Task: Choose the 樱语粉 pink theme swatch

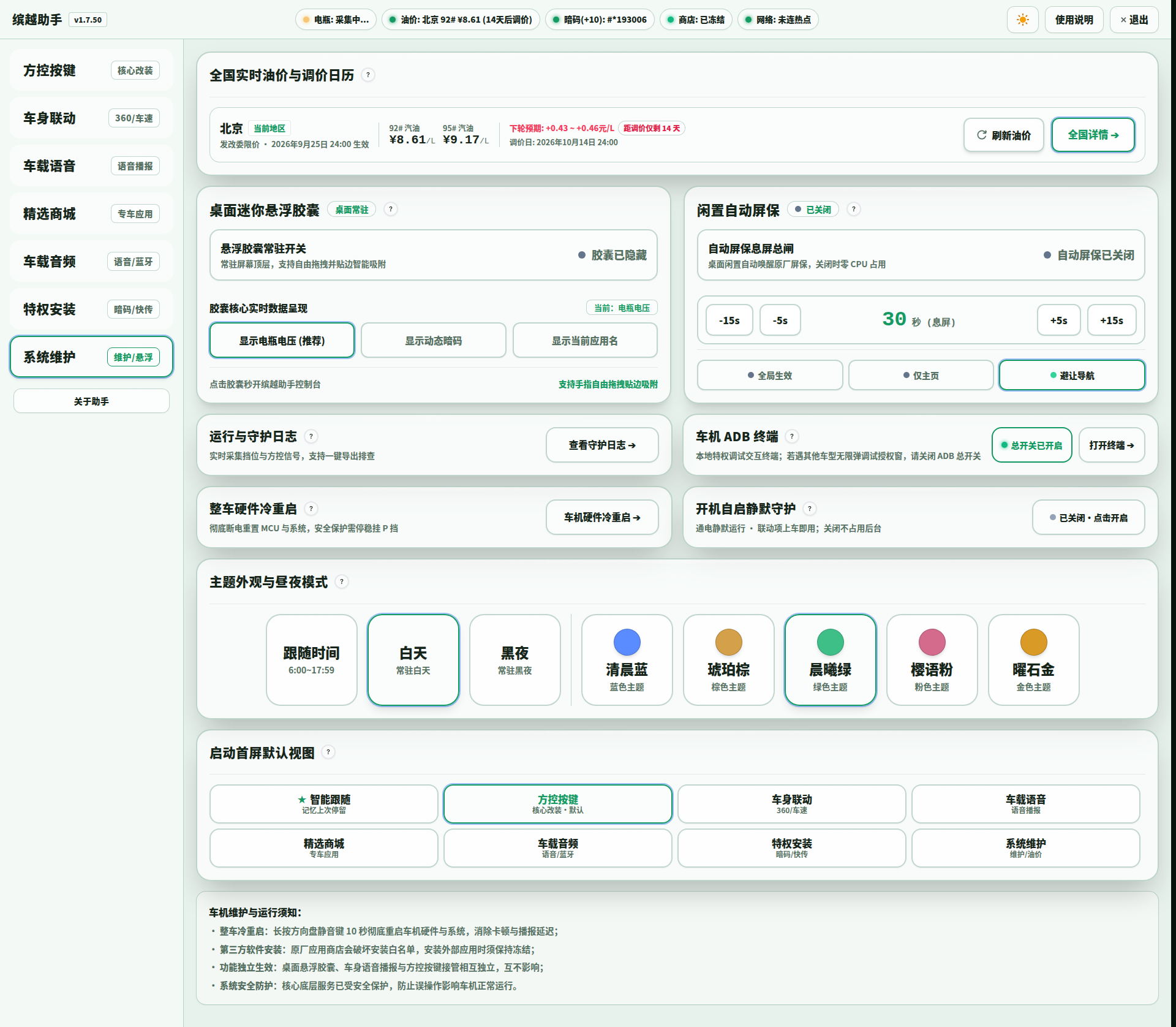Action: point(932,659)
